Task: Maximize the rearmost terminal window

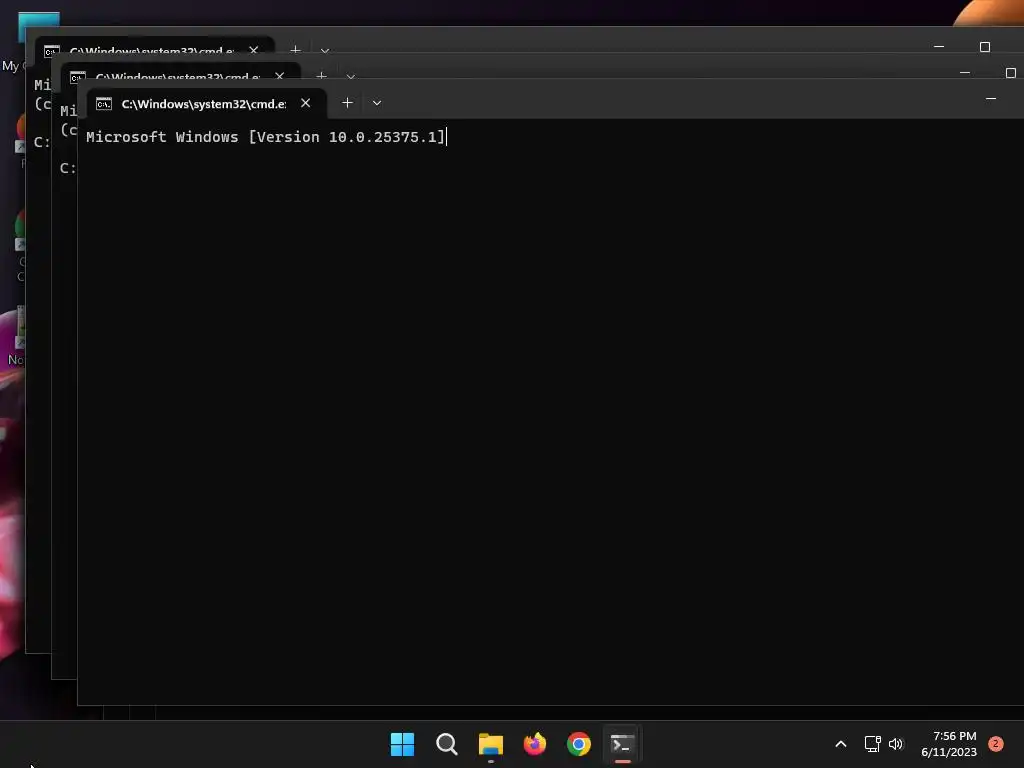Action: tap(985, 46)
